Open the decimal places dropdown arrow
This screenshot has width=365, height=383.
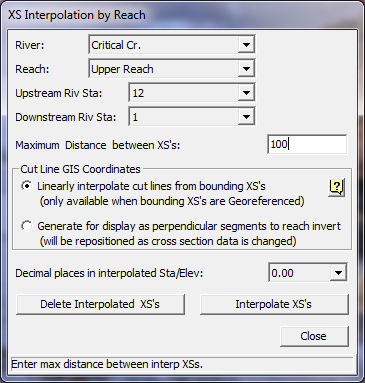pyautogui.click(x=338, y=273)
